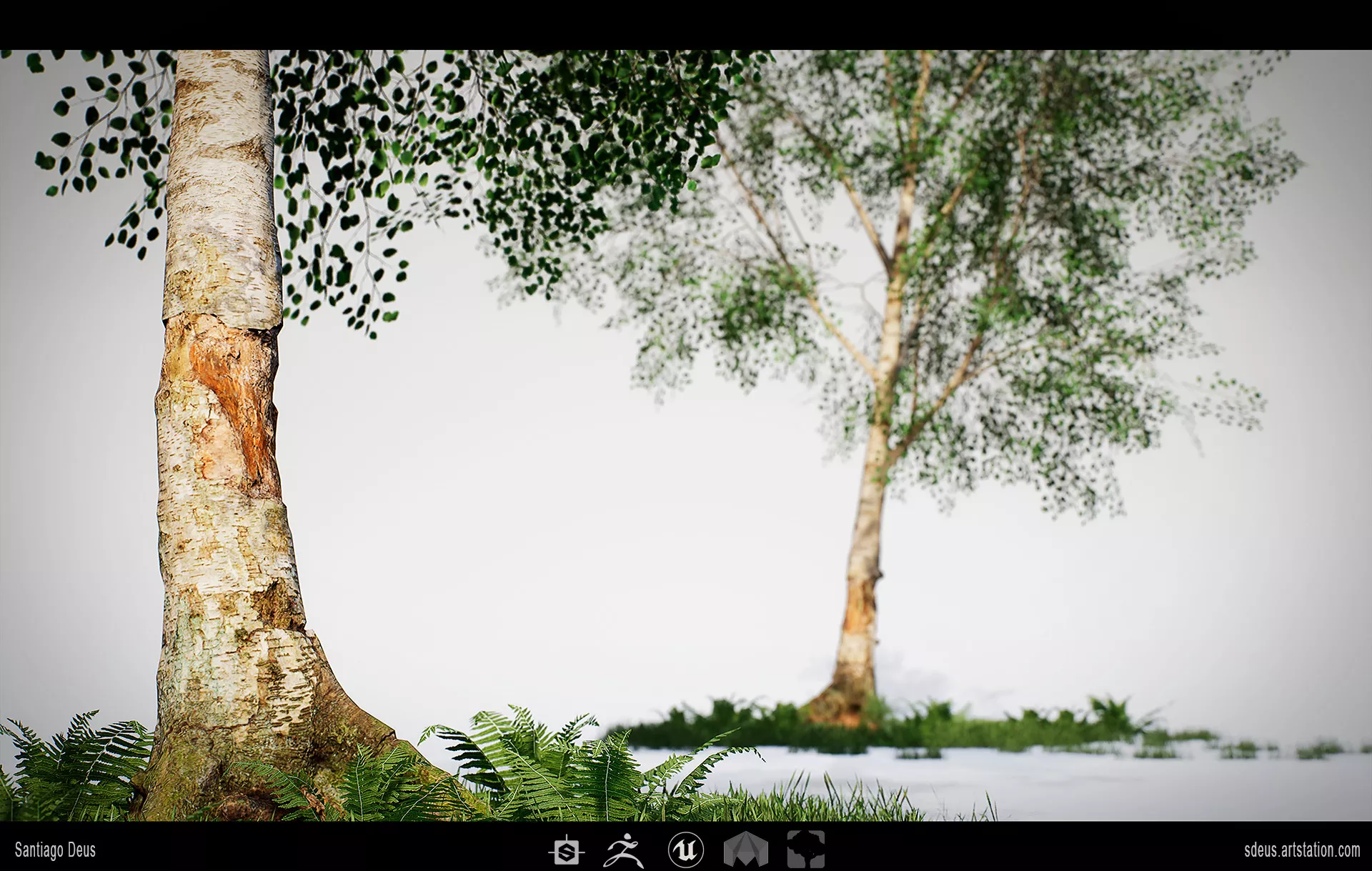Click the Santiago Deus author name
Viewport: 1372px width, 871px height.
click(55, 850)
